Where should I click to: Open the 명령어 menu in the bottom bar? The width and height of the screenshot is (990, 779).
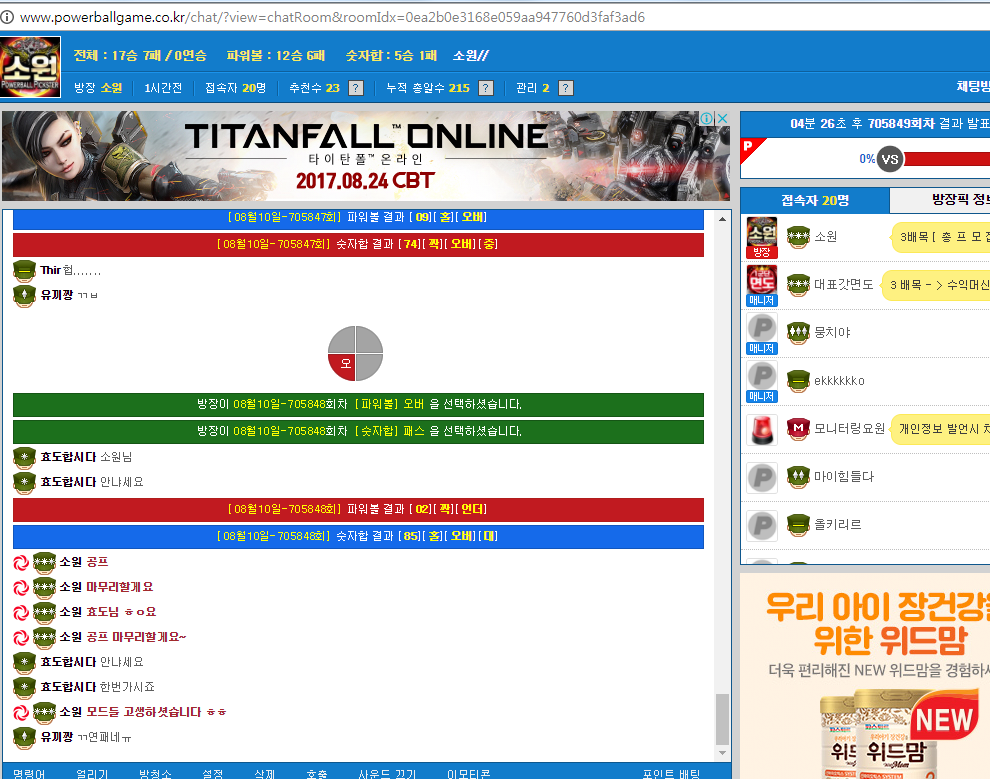(28, 773)
